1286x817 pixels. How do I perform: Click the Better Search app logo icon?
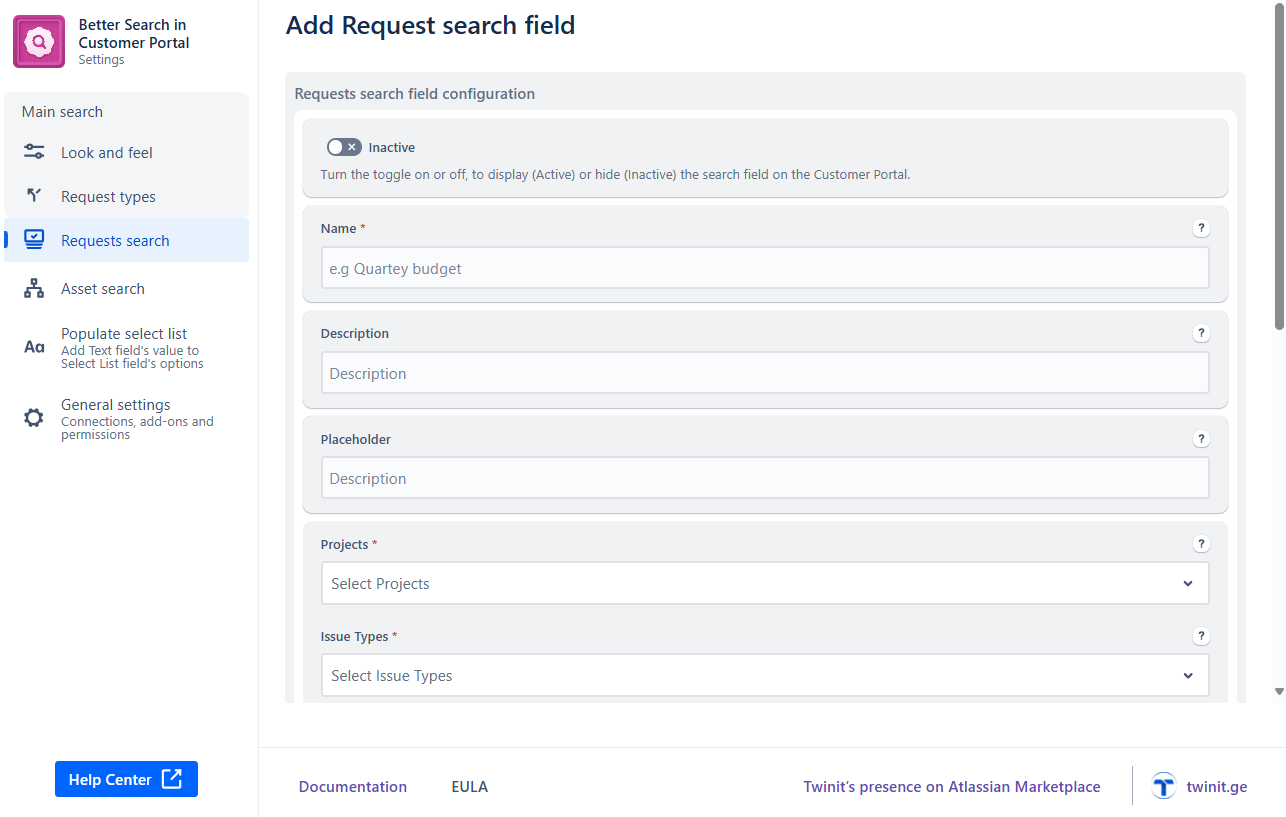[x=39, y=42]
